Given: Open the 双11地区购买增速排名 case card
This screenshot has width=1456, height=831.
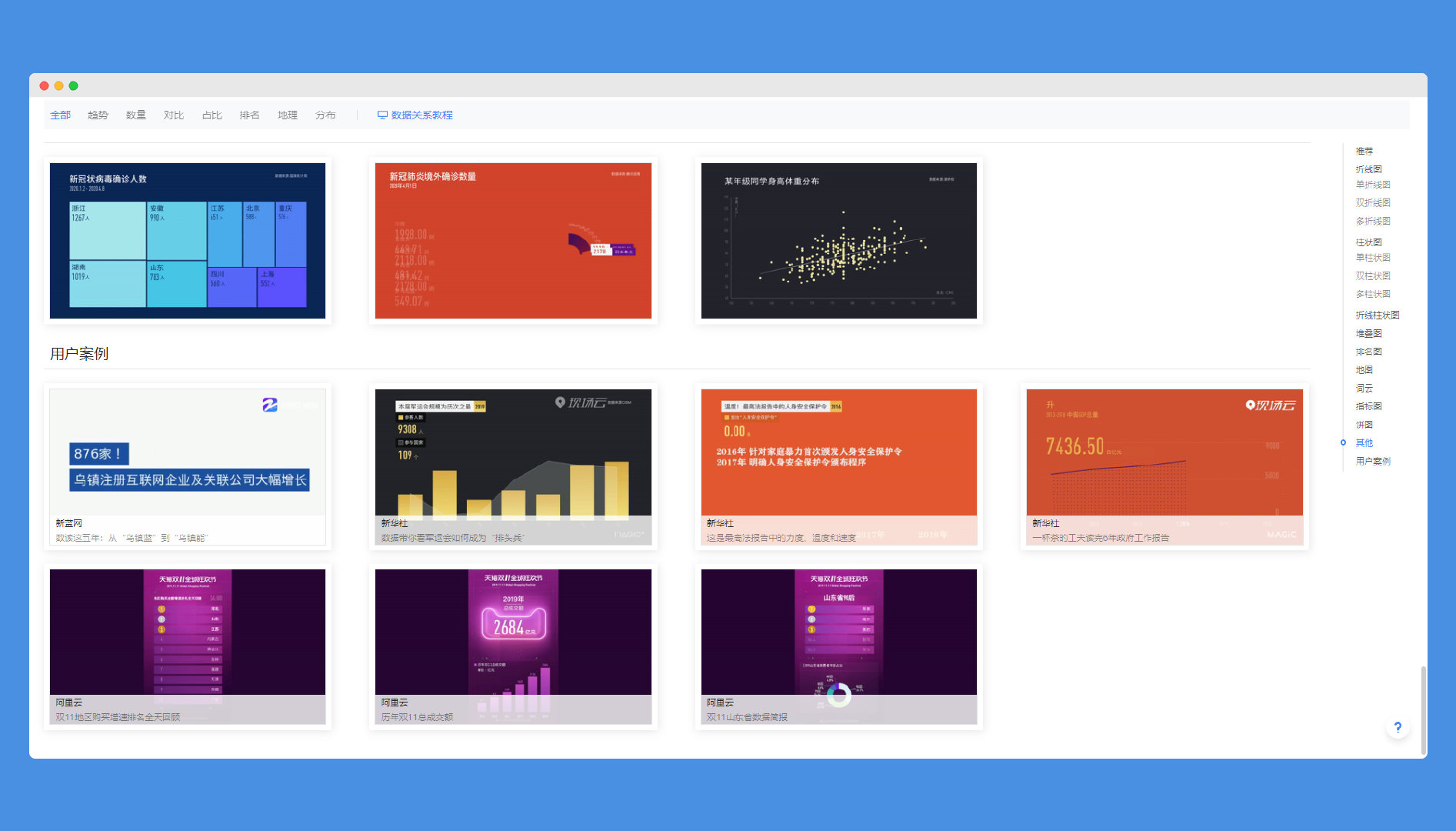Looking at the screenshot, I should [188, 647].
